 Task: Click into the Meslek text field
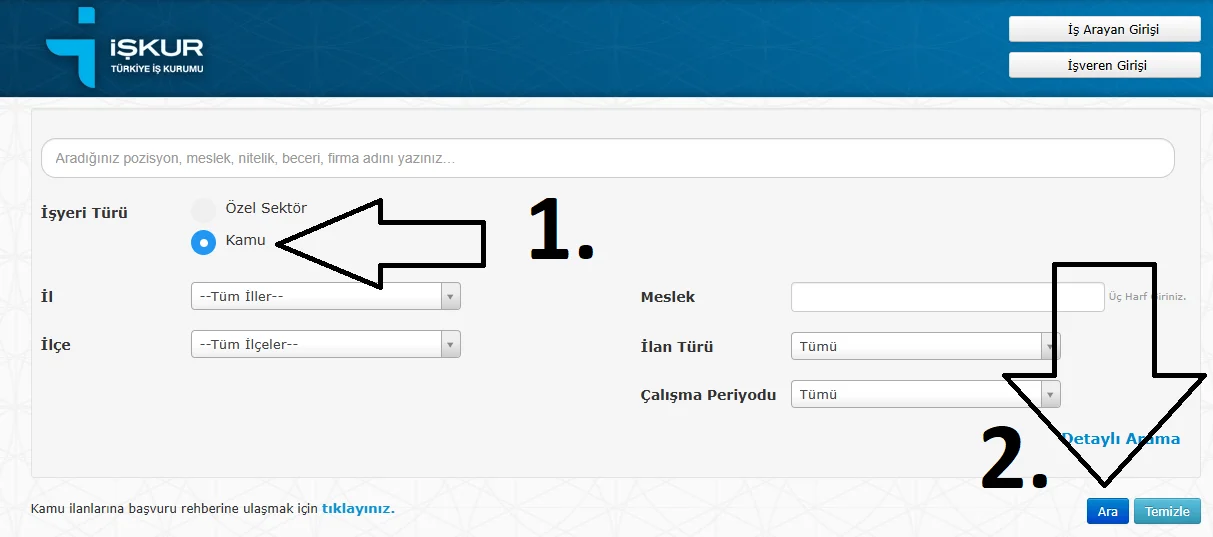[x=946, y=297]
